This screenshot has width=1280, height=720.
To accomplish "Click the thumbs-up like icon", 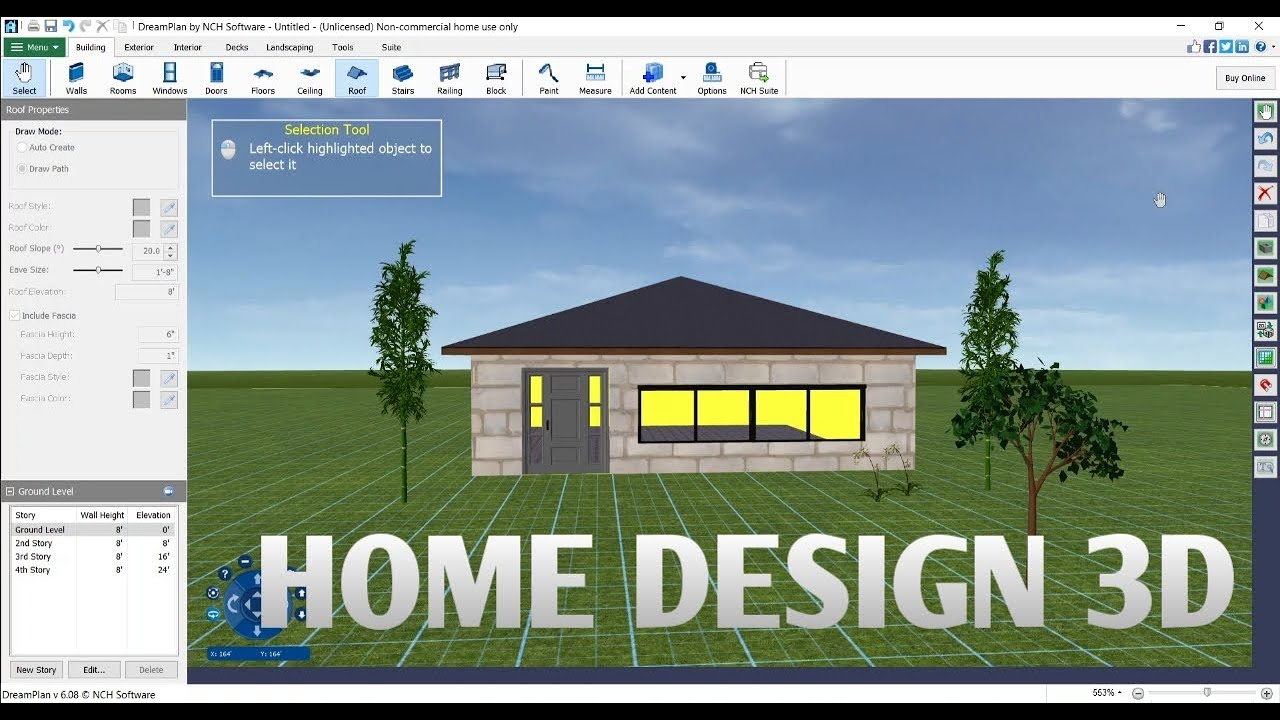I will pyautogui.click(x=1194, y=47).
